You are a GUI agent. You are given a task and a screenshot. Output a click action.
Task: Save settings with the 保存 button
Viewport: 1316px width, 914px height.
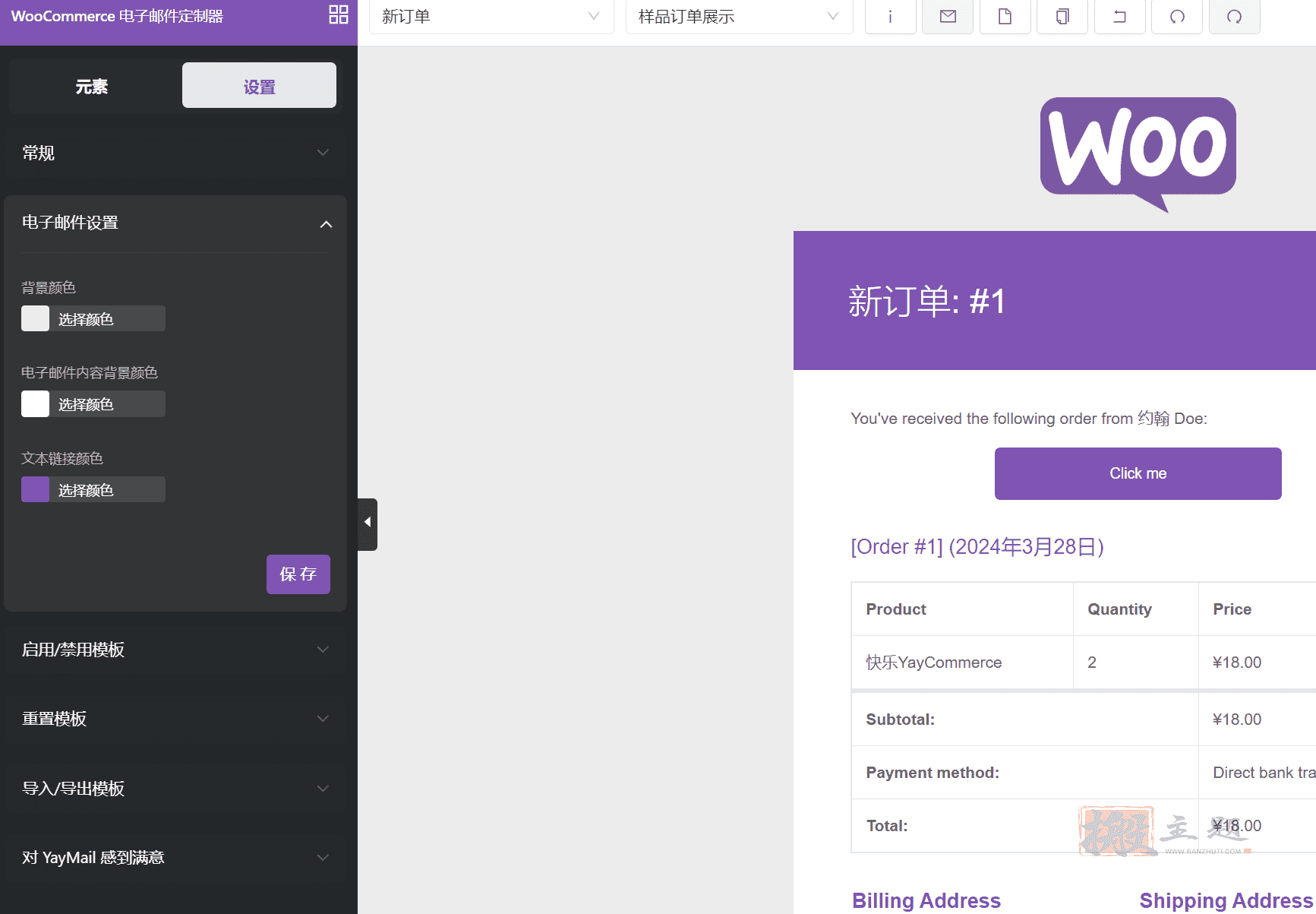pyautogui.click(x=298, y=574)
